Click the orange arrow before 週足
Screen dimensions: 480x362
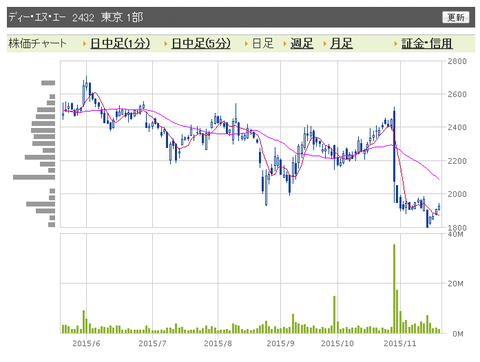point(285,44)
